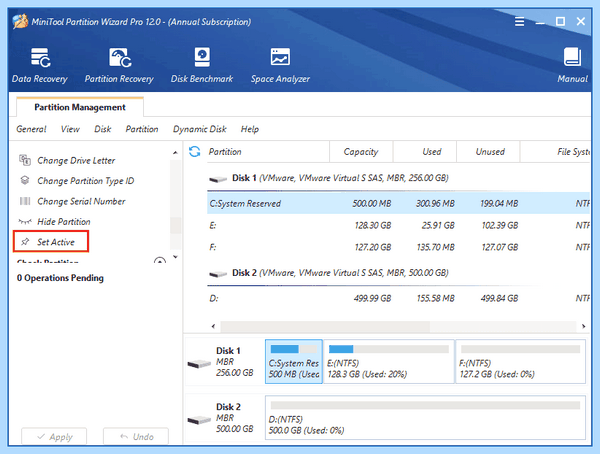Open Disk Benchmark tool
This screenshot has width=600, height=454.
tap(202, 65)
